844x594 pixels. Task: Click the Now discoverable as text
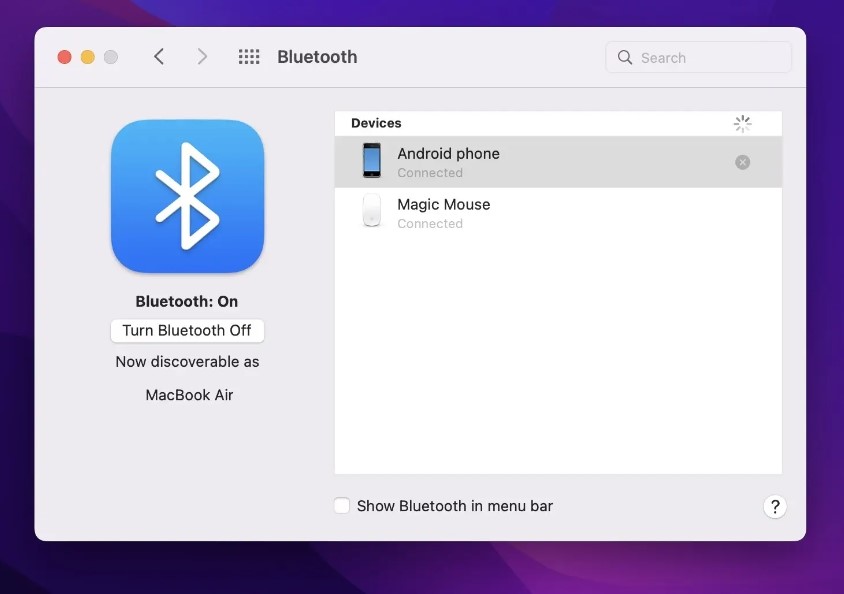tap(187, 361)
